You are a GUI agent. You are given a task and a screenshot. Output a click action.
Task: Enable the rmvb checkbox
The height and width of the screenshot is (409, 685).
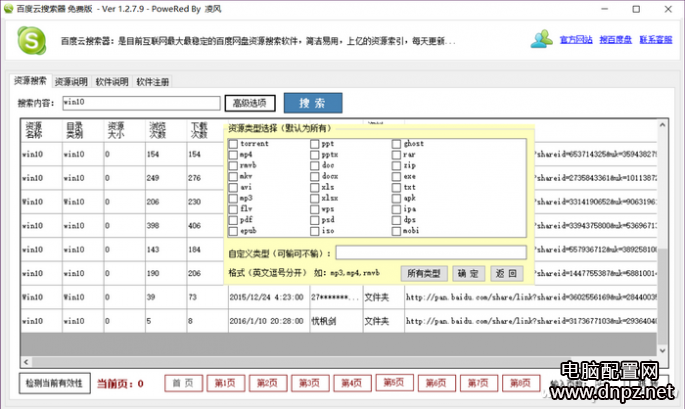click(233, 166)
